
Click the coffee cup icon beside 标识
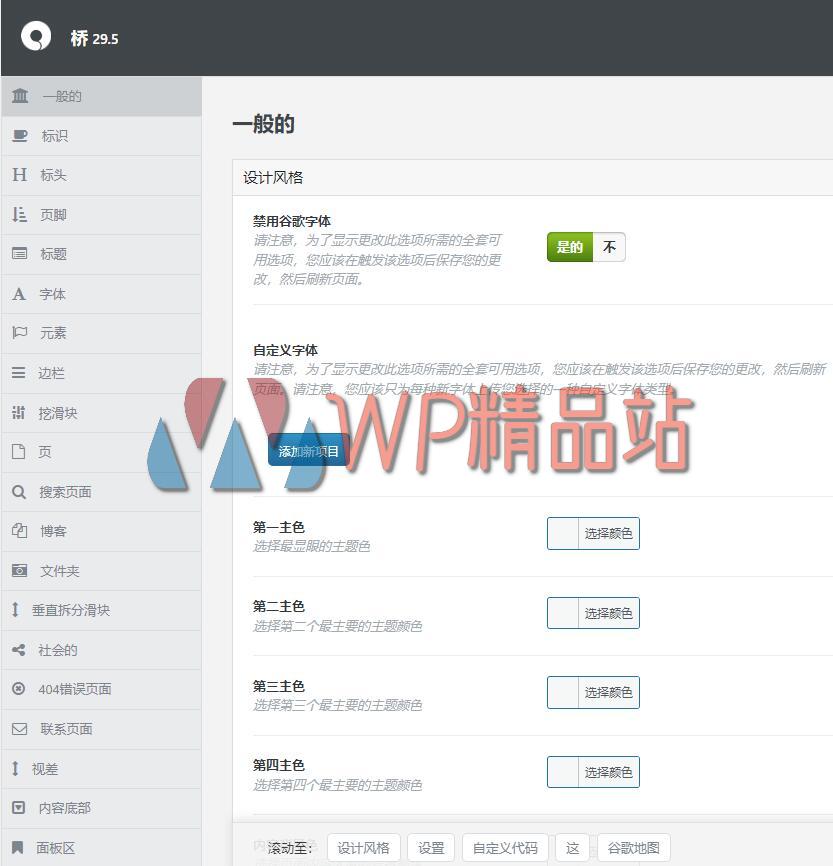19,136
